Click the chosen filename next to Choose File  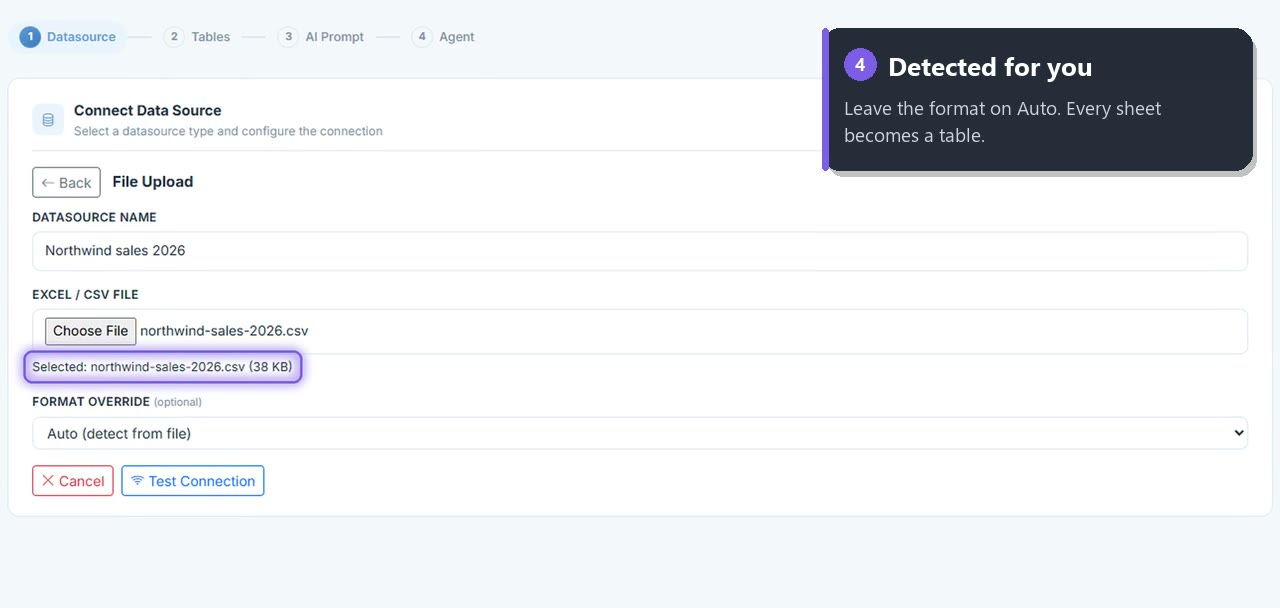coord(225,331)
